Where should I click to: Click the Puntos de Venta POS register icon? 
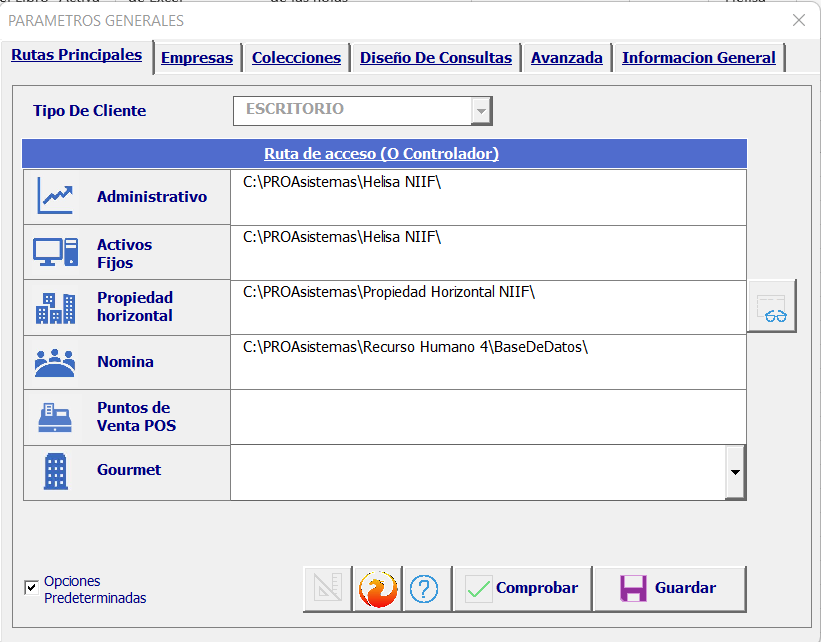coord(56,417)
